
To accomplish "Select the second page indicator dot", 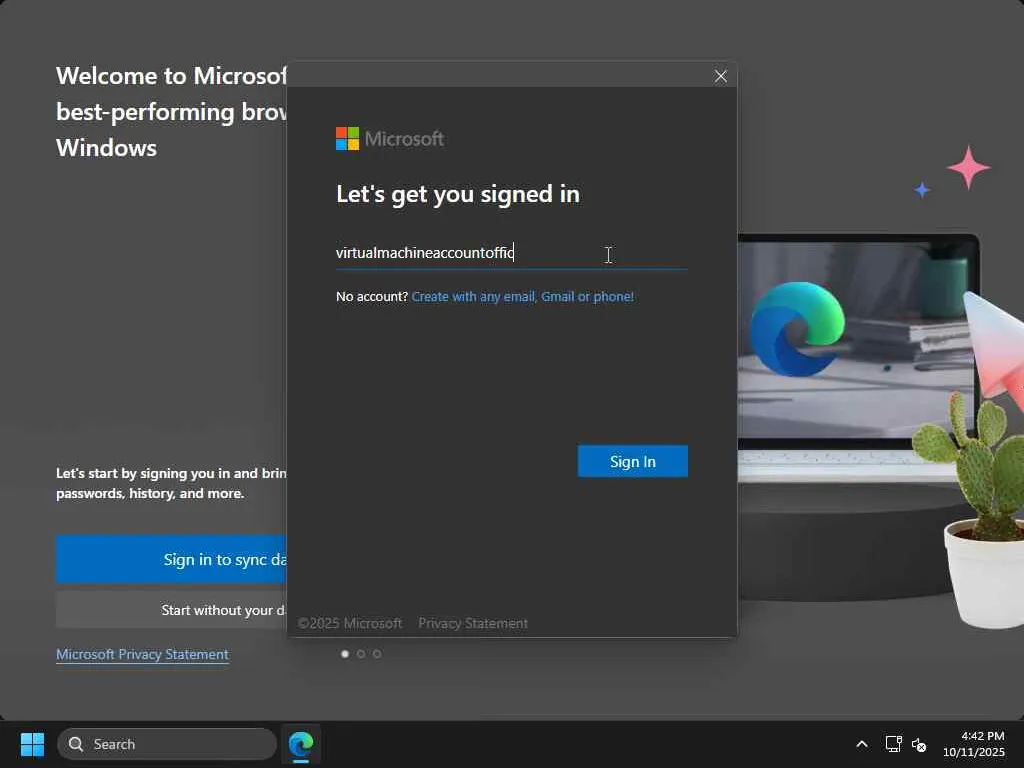I will pyautogui.click(x=360, y=654).
